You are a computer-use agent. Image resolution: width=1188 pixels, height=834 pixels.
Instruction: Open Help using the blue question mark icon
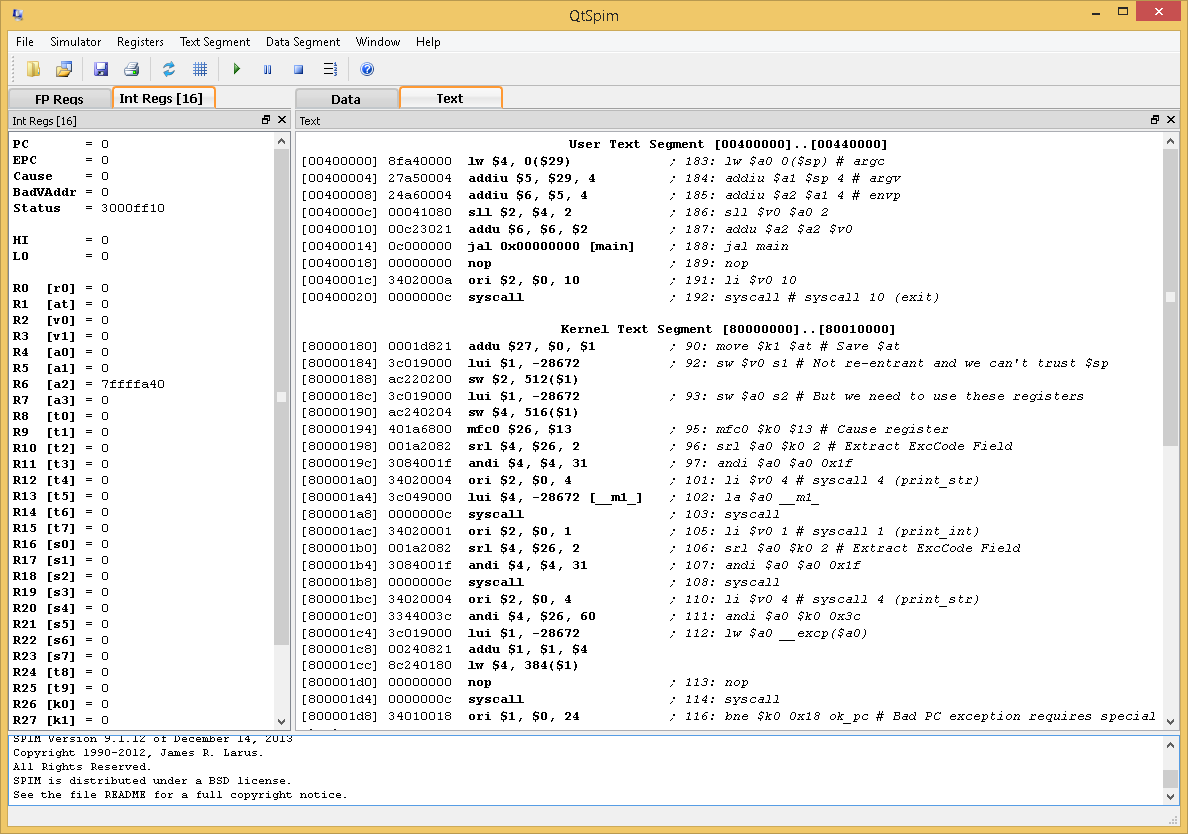click(367, 69)
